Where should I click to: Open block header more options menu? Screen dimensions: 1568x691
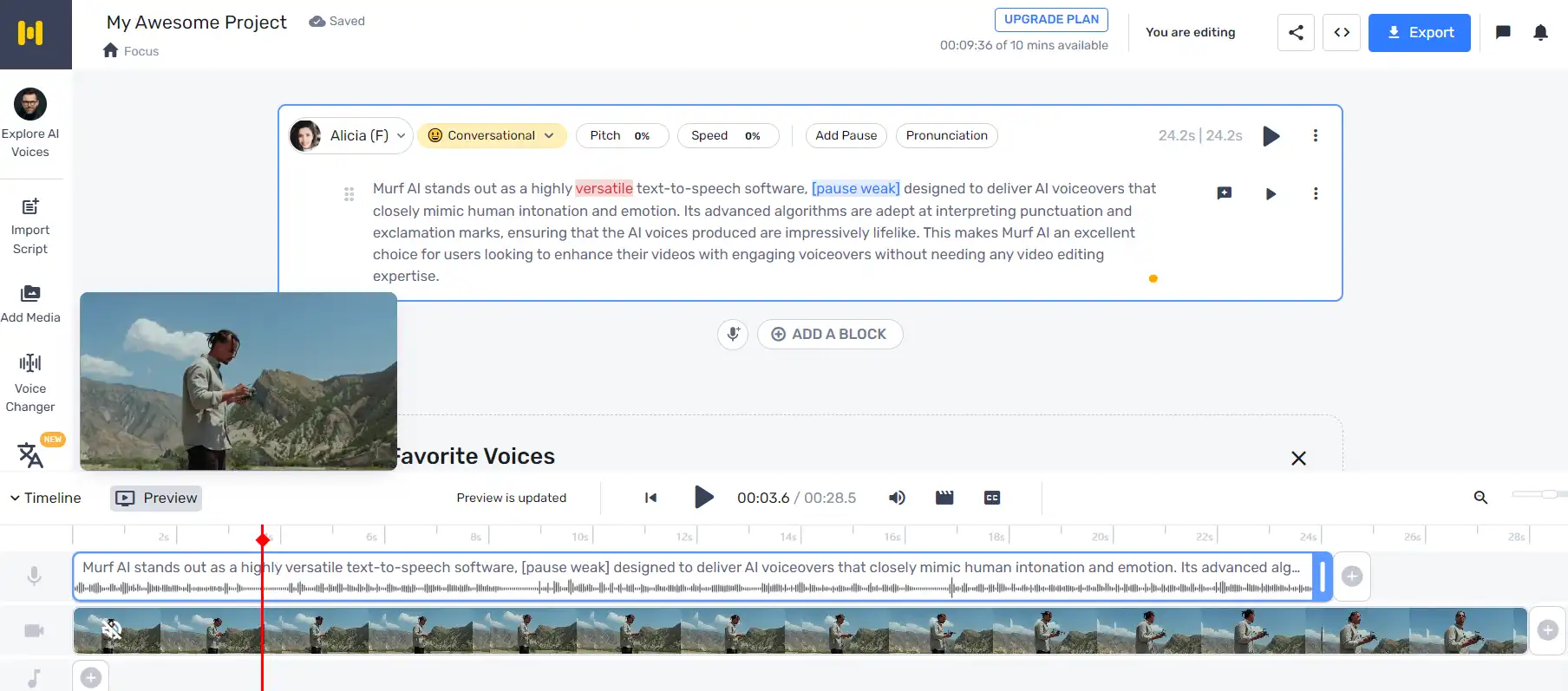pos(1315,135)
